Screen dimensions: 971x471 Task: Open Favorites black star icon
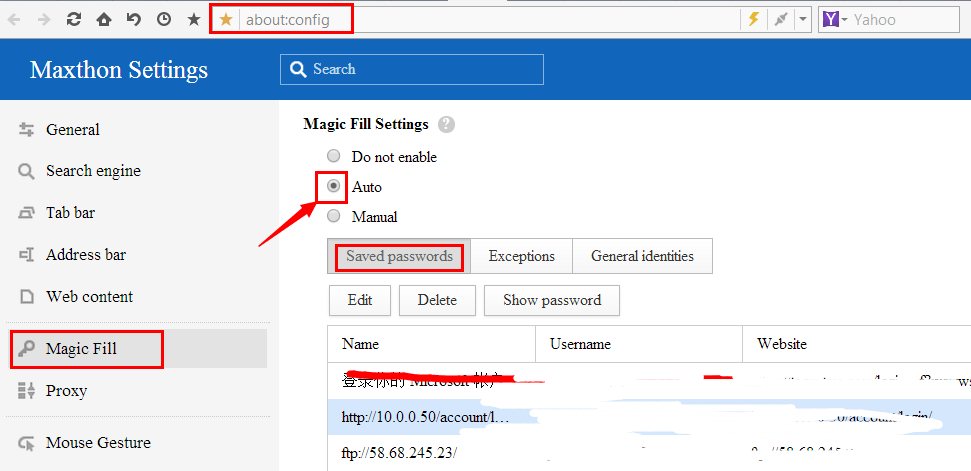click(x=194, y=20)
